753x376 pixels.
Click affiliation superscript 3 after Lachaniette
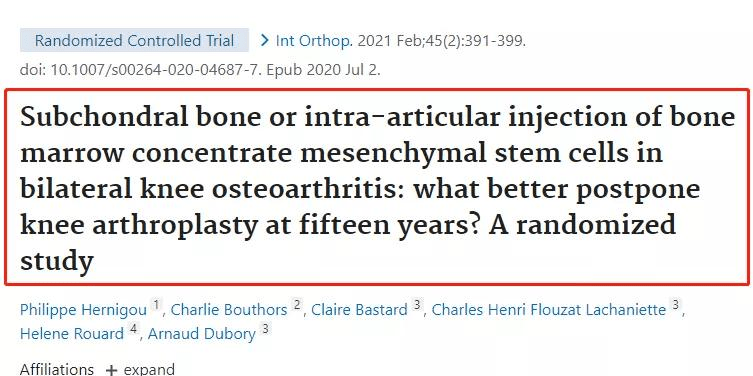tap(675, 304)
